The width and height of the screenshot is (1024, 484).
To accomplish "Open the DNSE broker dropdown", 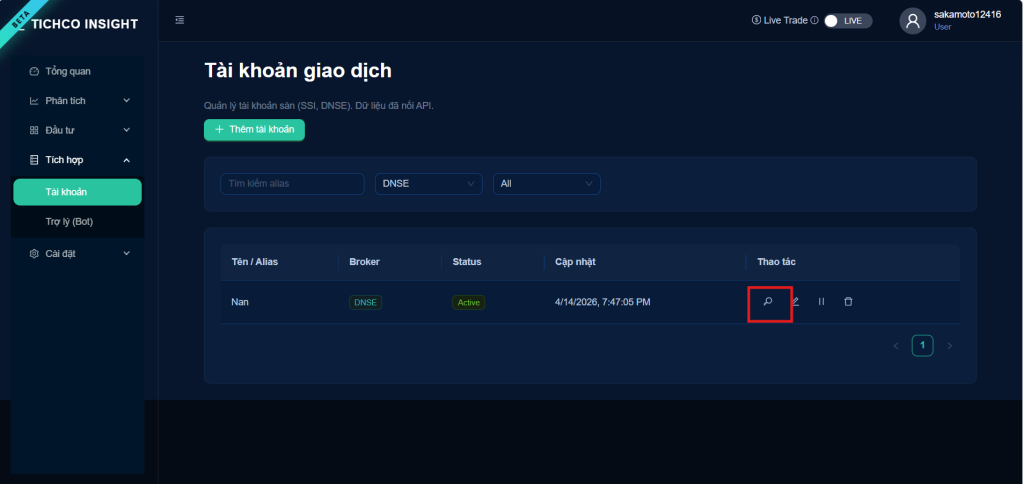I will point(429,184).
